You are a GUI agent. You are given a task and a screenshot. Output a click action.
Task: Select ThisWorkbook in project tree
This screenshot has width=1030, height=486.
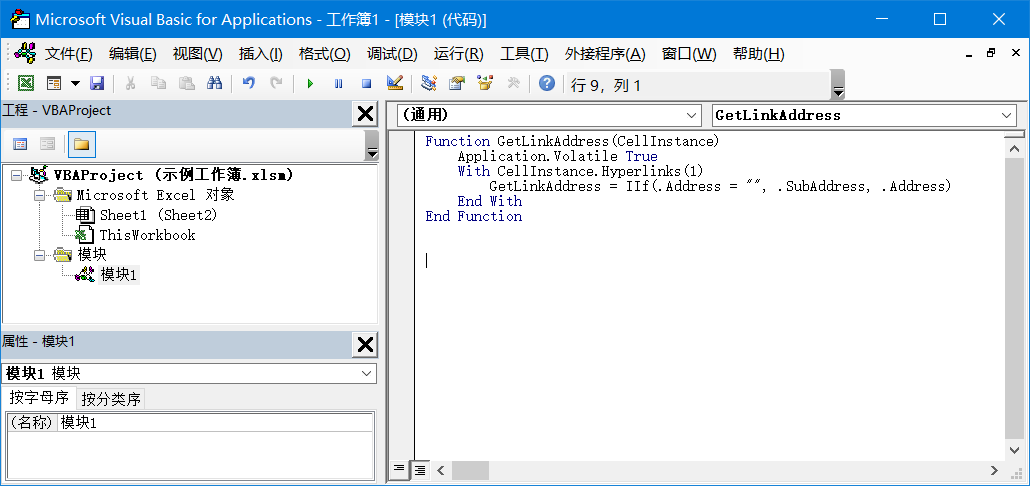147,234
